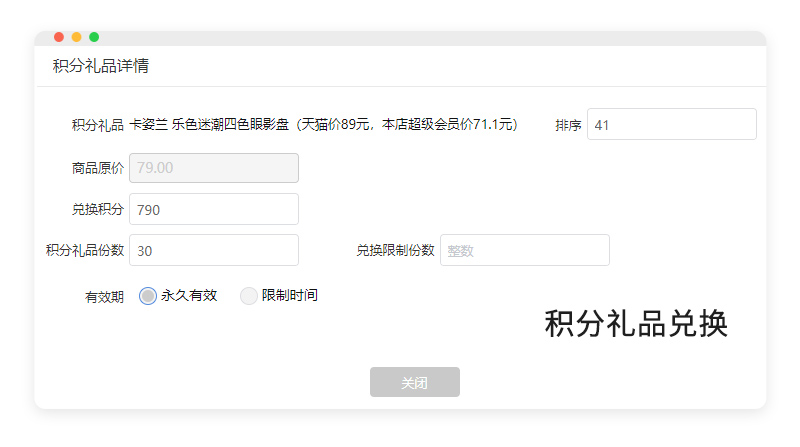Click the disabled 商品原价 field showing 79.00
Viewport: 800px width, 447px height.
(214, 168)
